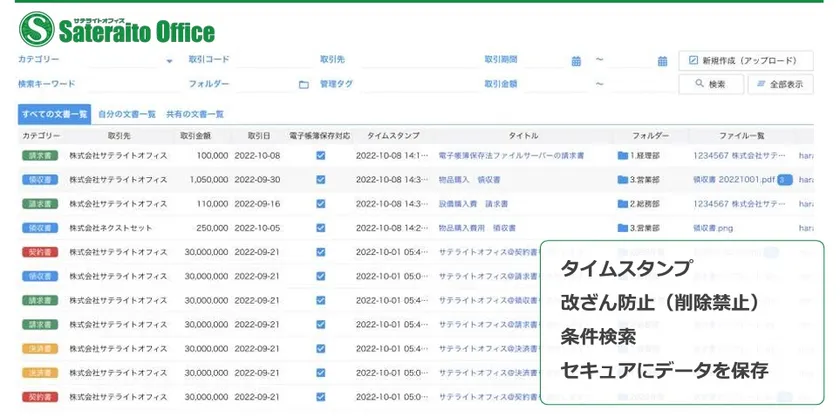Switch to the 自分の文書一覧 tab
Screen dimensions: 840x418
tap(127, 114)
